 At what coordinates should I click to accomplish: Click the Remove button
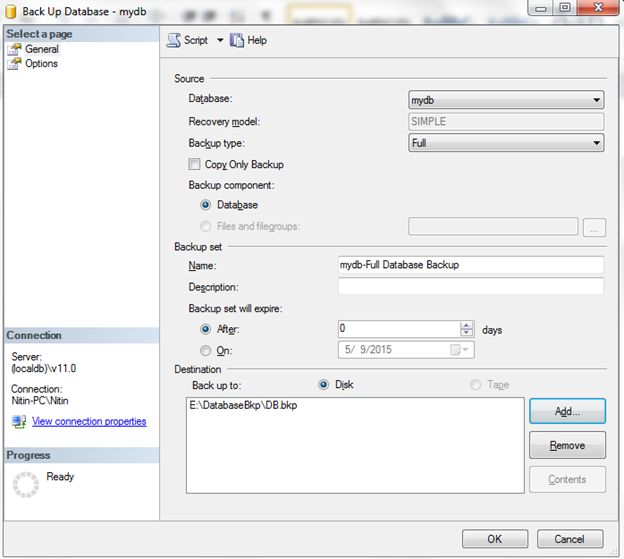(567, 445)
